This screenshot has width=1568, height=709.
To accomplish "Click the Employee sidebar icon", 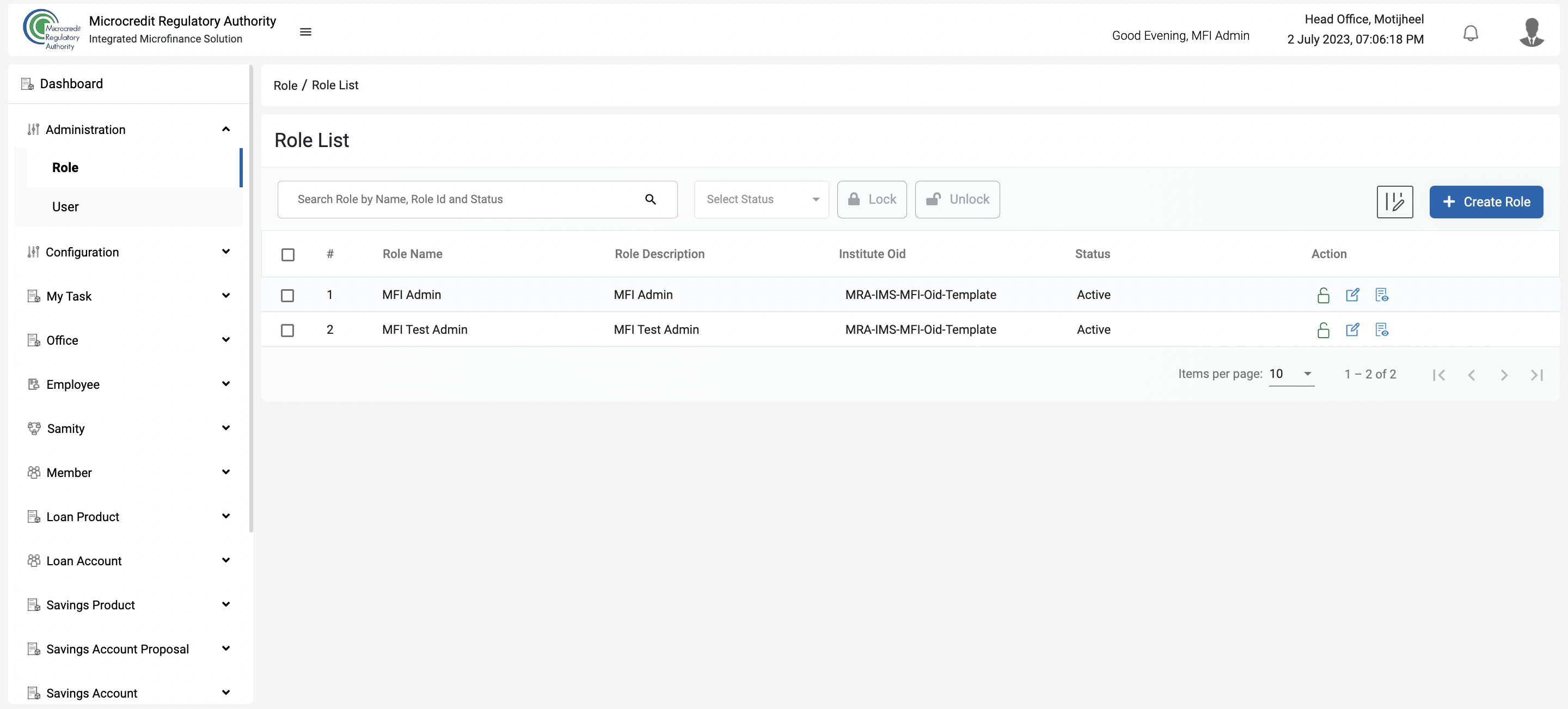I will point(33,384).
